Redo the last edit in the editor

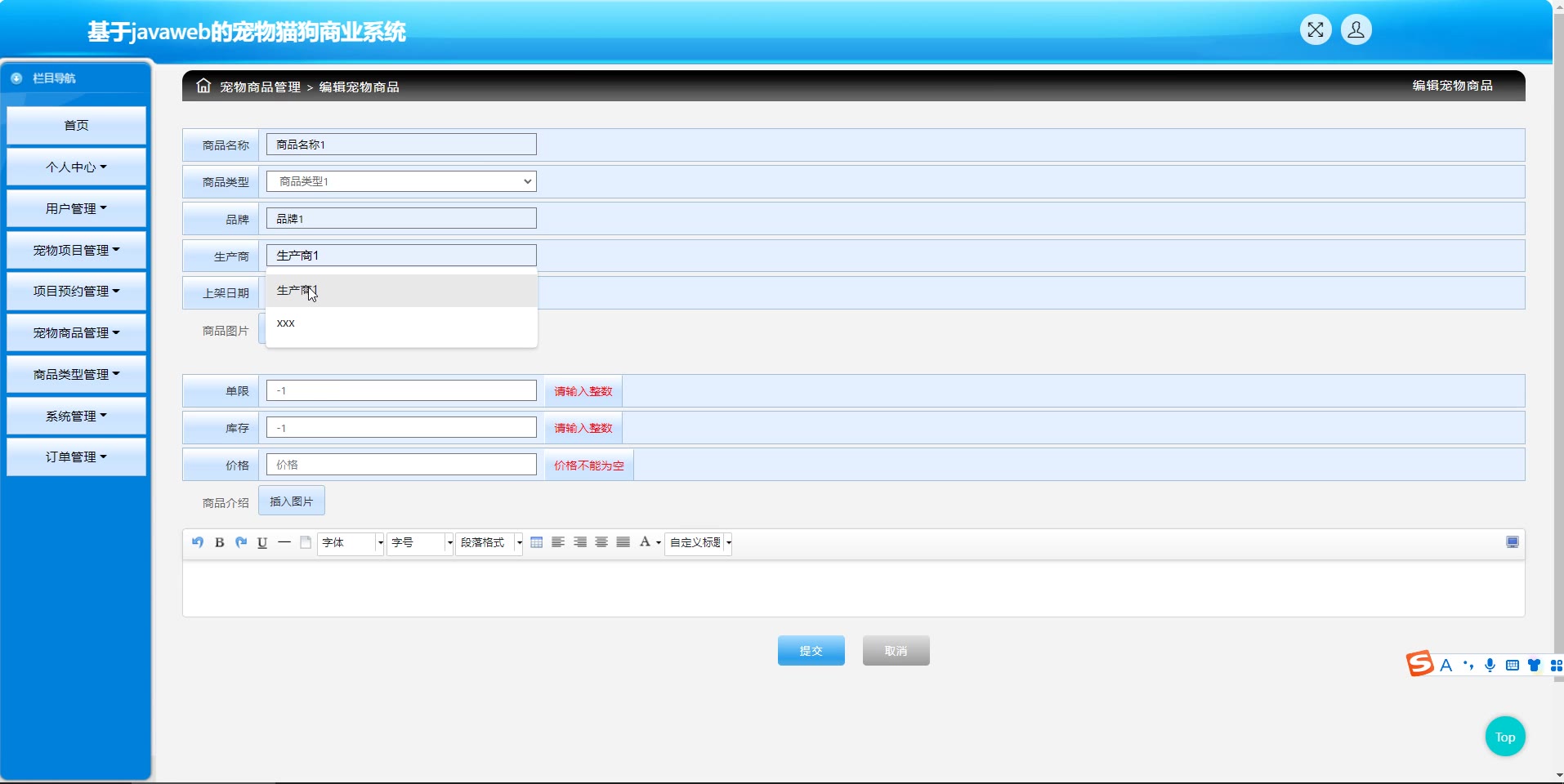point(241,542)
